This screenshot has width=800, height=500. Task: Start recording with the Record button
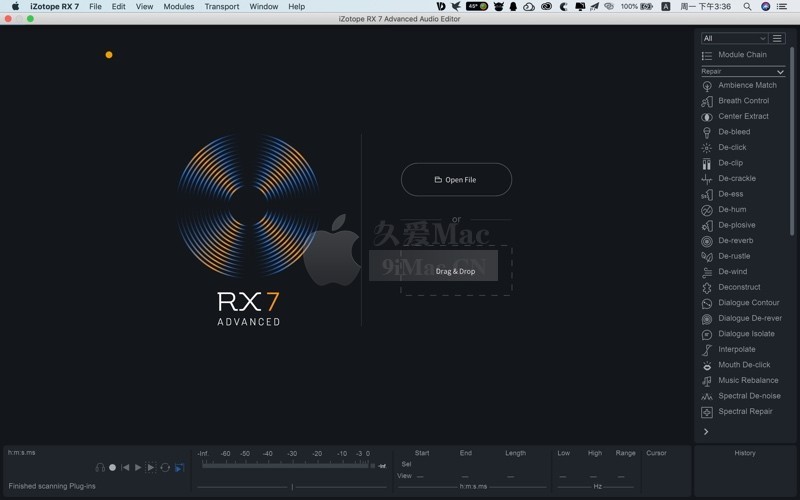pyautogui.click(x=112, y=467)
